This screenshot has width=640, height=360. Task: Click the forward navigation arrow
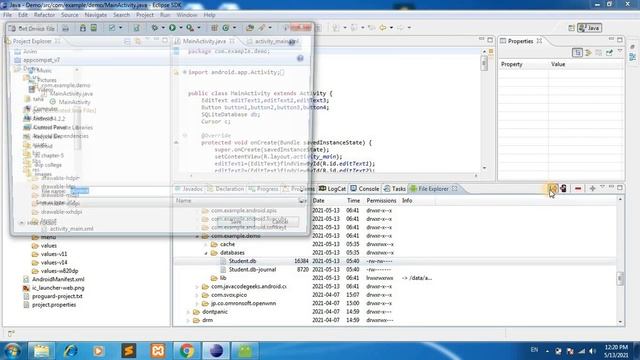coord(401,28)
